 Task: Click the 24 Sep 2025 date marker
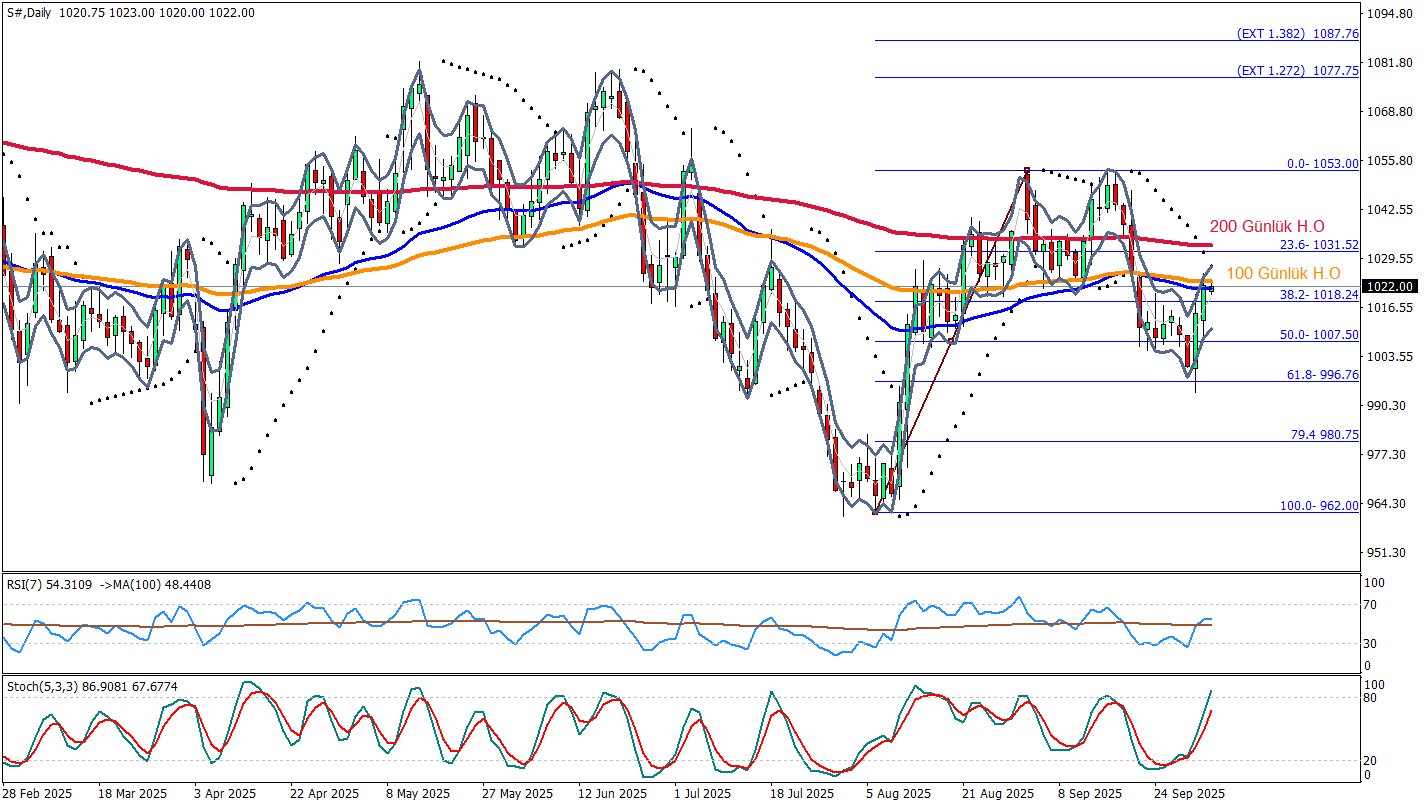pyautogui.click(x=1188, y=794)
